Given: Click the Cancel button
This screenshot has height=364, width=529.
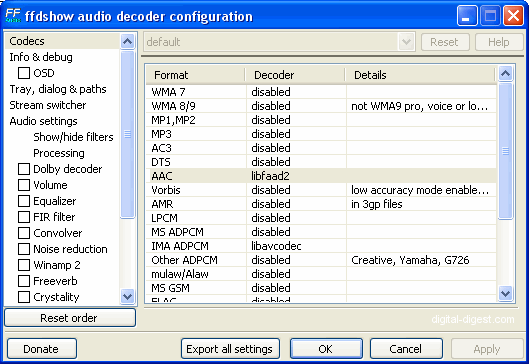Looking at the screenshot, I should [x=406, y=349].
